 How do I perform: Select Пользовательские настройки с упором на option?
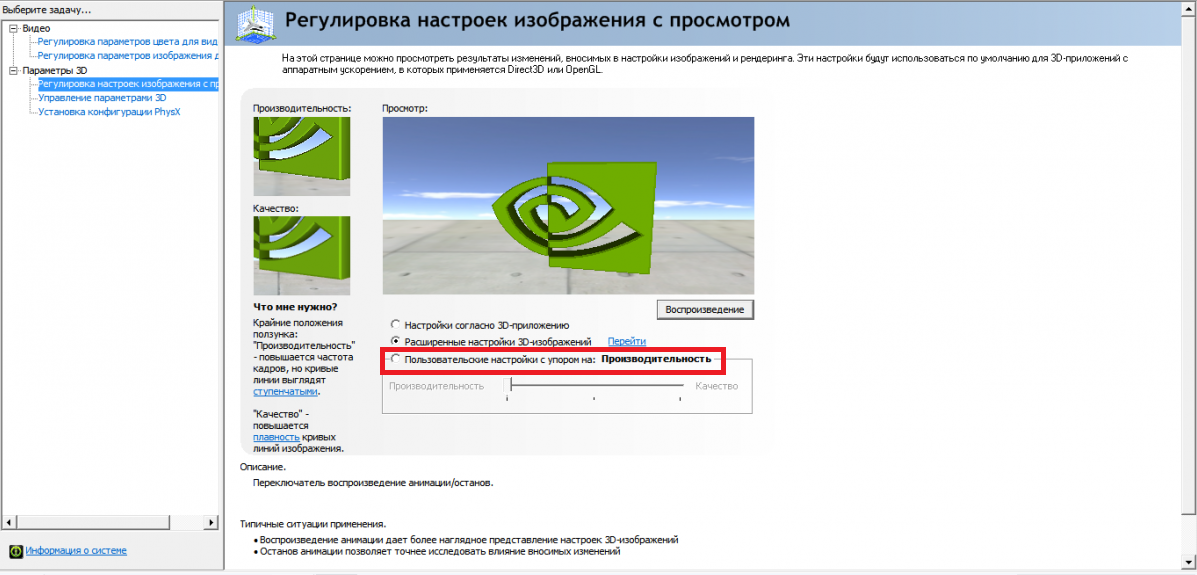tap(395, 359)
